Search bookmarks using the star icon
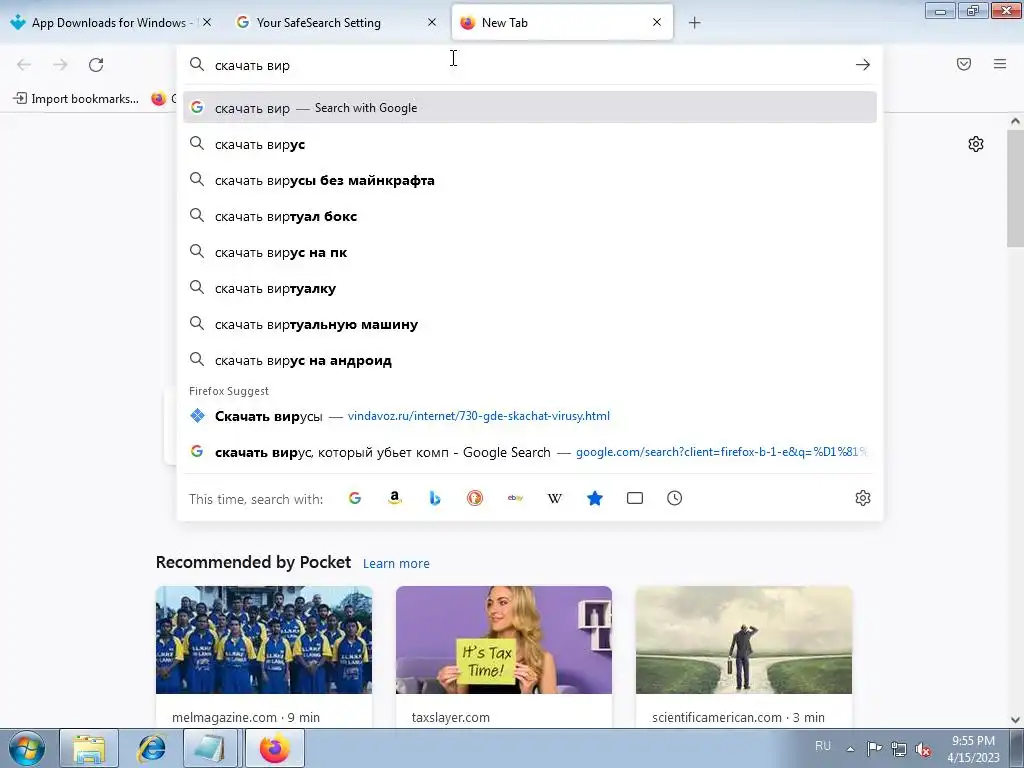 pyautogui.click(x=595, y=498)
